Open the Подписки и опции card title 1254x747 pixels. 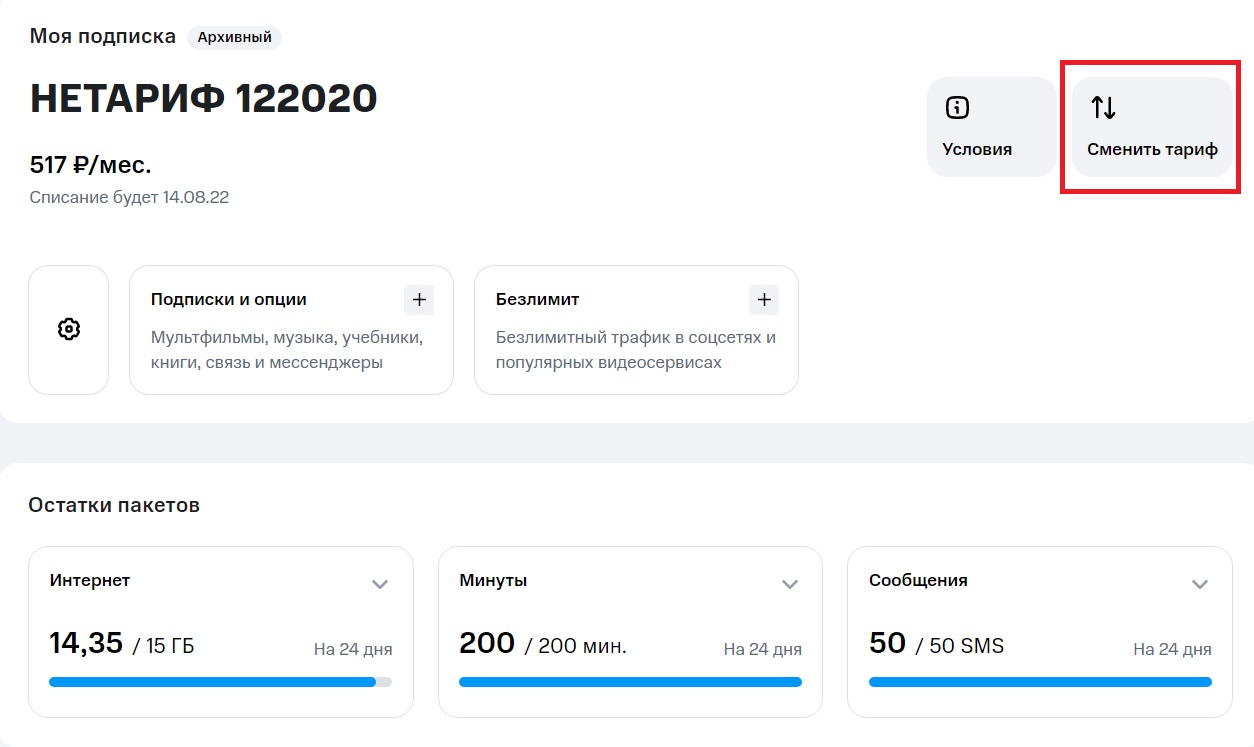(x=229, y=299)
